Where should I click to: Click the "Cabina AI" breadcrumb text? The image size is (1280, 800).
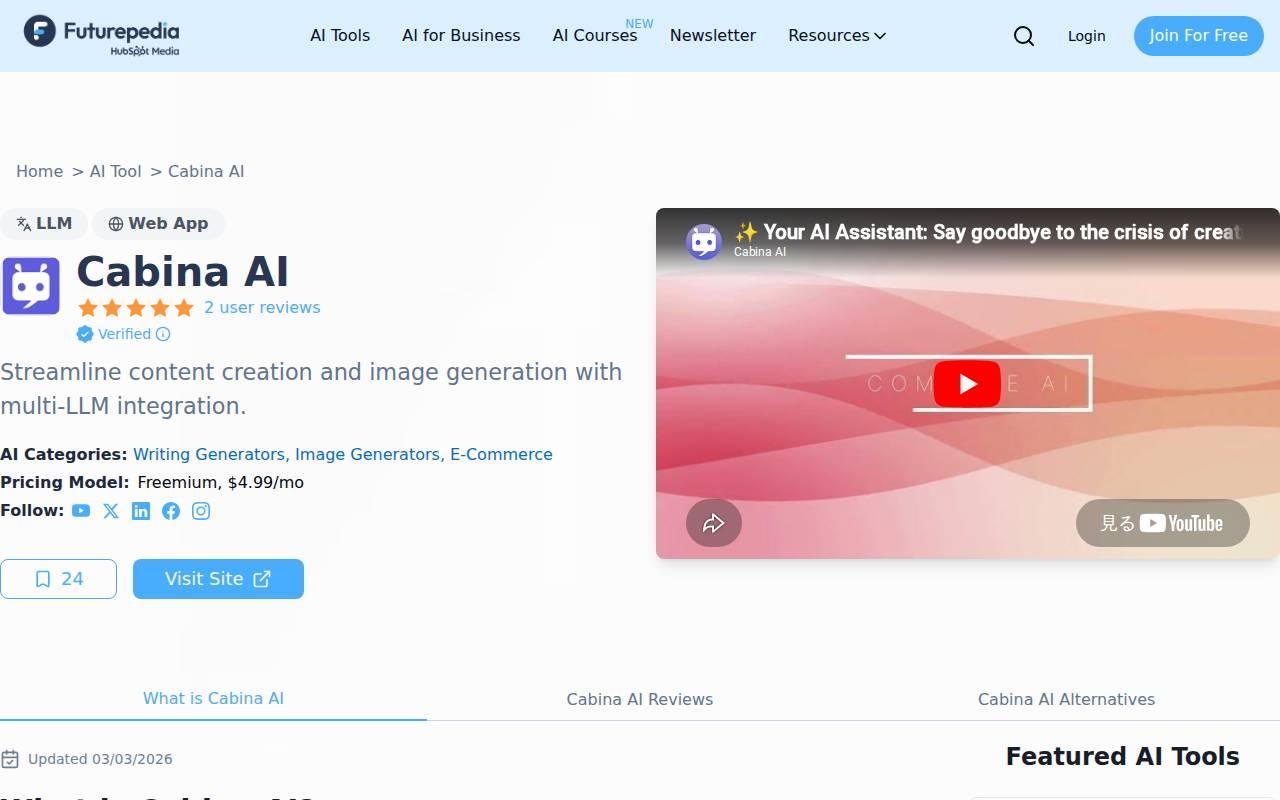[206, 171]
